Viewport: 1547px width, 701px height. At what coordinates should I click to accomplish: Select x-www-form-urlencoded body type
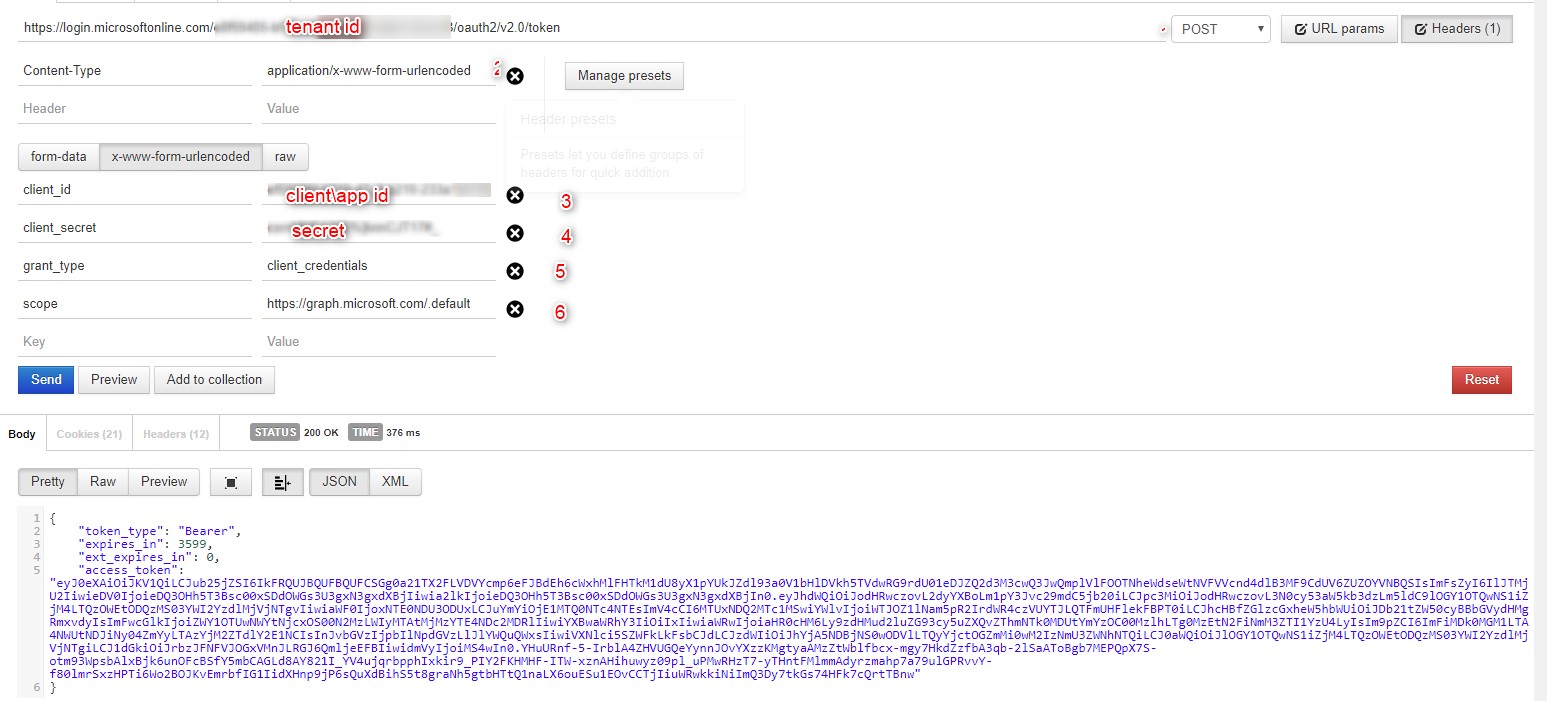click(181, 157)
